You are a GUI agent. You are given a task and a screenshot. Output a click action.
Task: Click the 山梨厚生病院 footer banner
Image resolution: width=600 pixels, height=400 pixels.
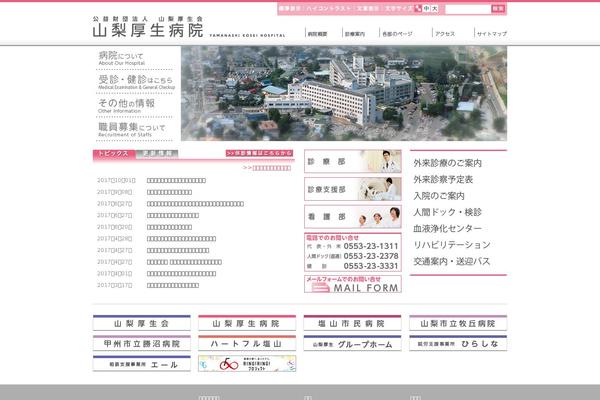[247, 323]
